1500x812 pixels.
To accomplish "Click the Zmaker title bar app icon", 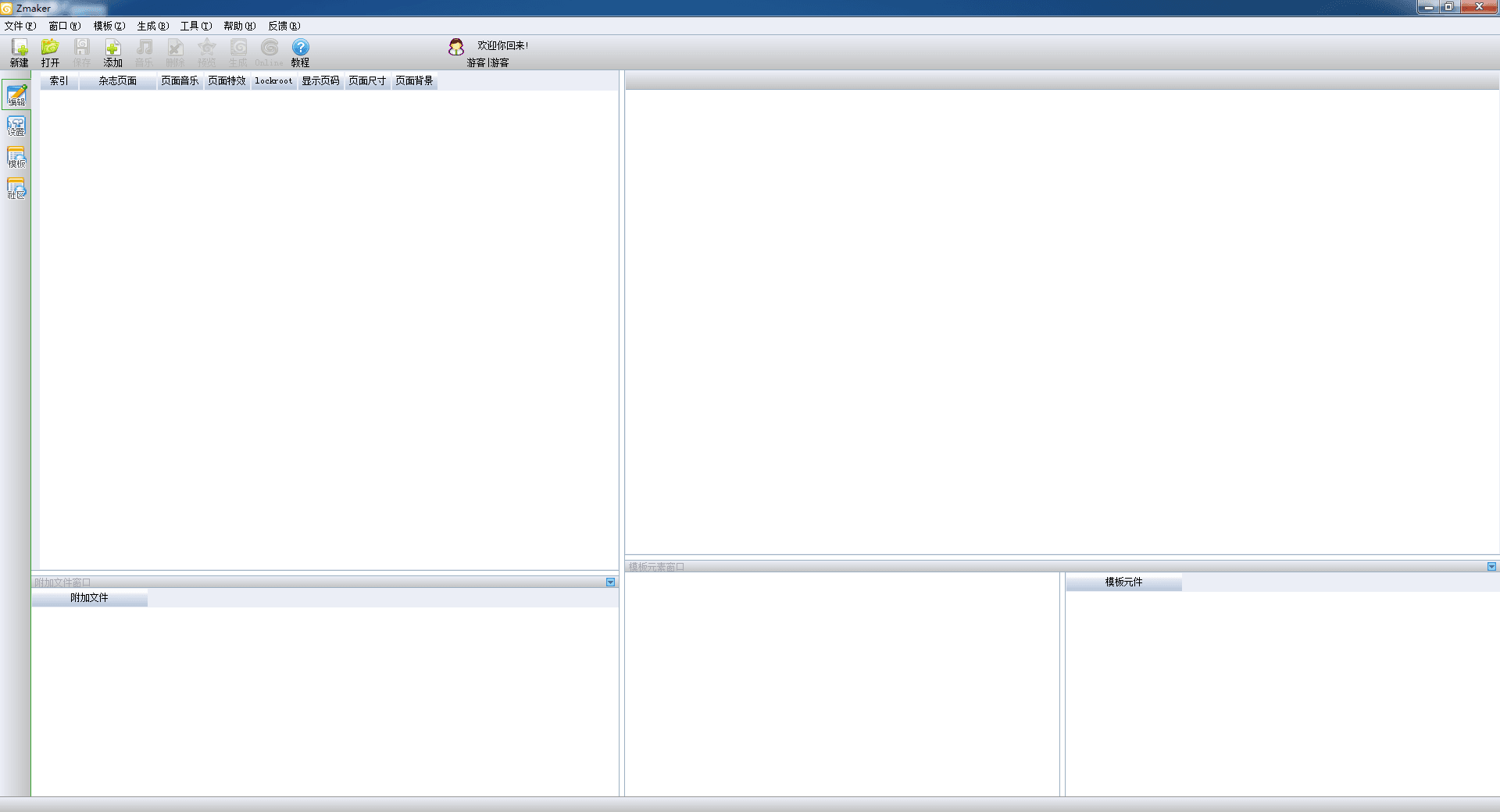I will pyautogui.click(x=6, y=9).
